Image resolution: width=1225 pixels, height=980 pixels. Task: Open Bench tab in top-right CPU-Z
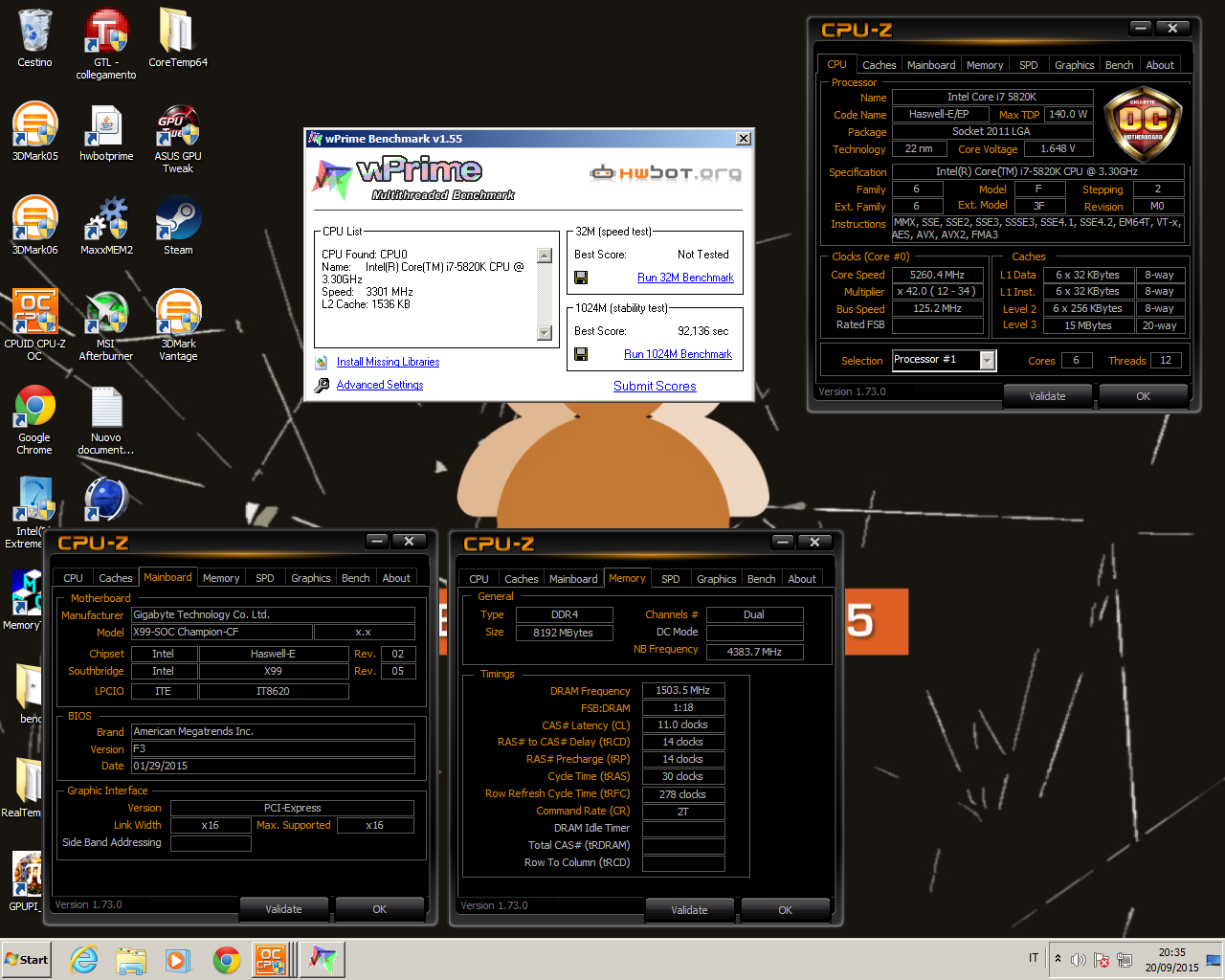pyautogui.click(x=1119, y=65)
